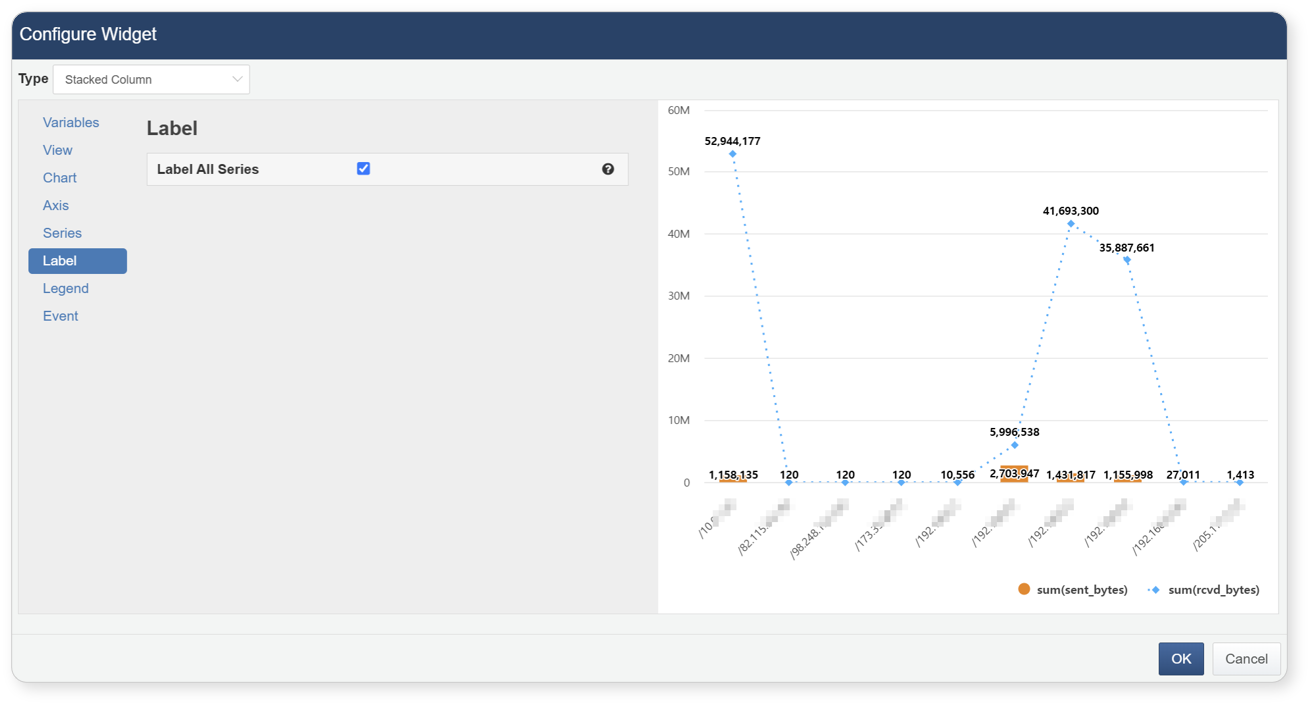The width and height of the screenshot is (1310, 705).
Task: Open the Variables settings tab
Action: point(71,122)
